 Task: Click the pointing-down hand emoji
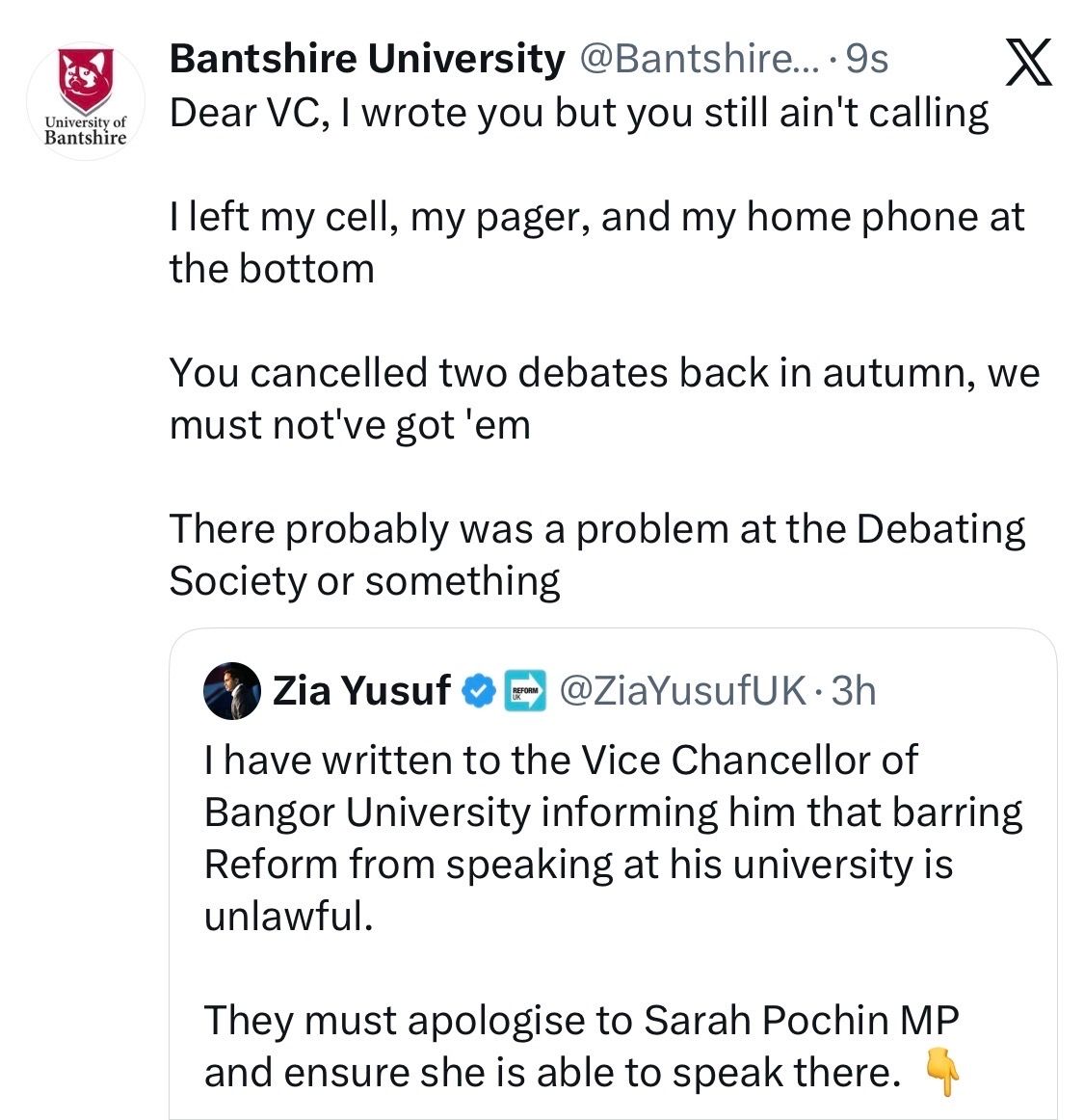941,1073
